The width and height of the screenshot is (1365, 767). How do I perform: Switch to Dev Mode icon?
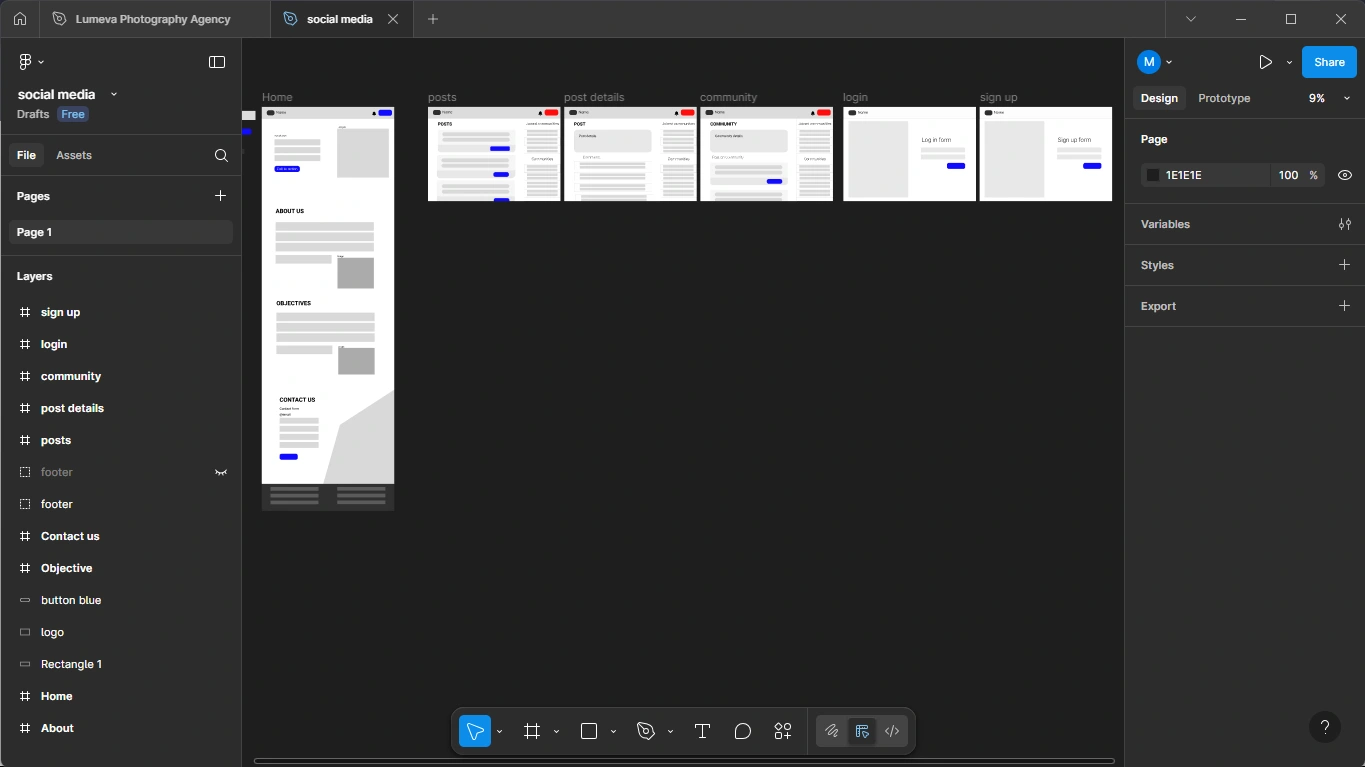coord(892,731)
